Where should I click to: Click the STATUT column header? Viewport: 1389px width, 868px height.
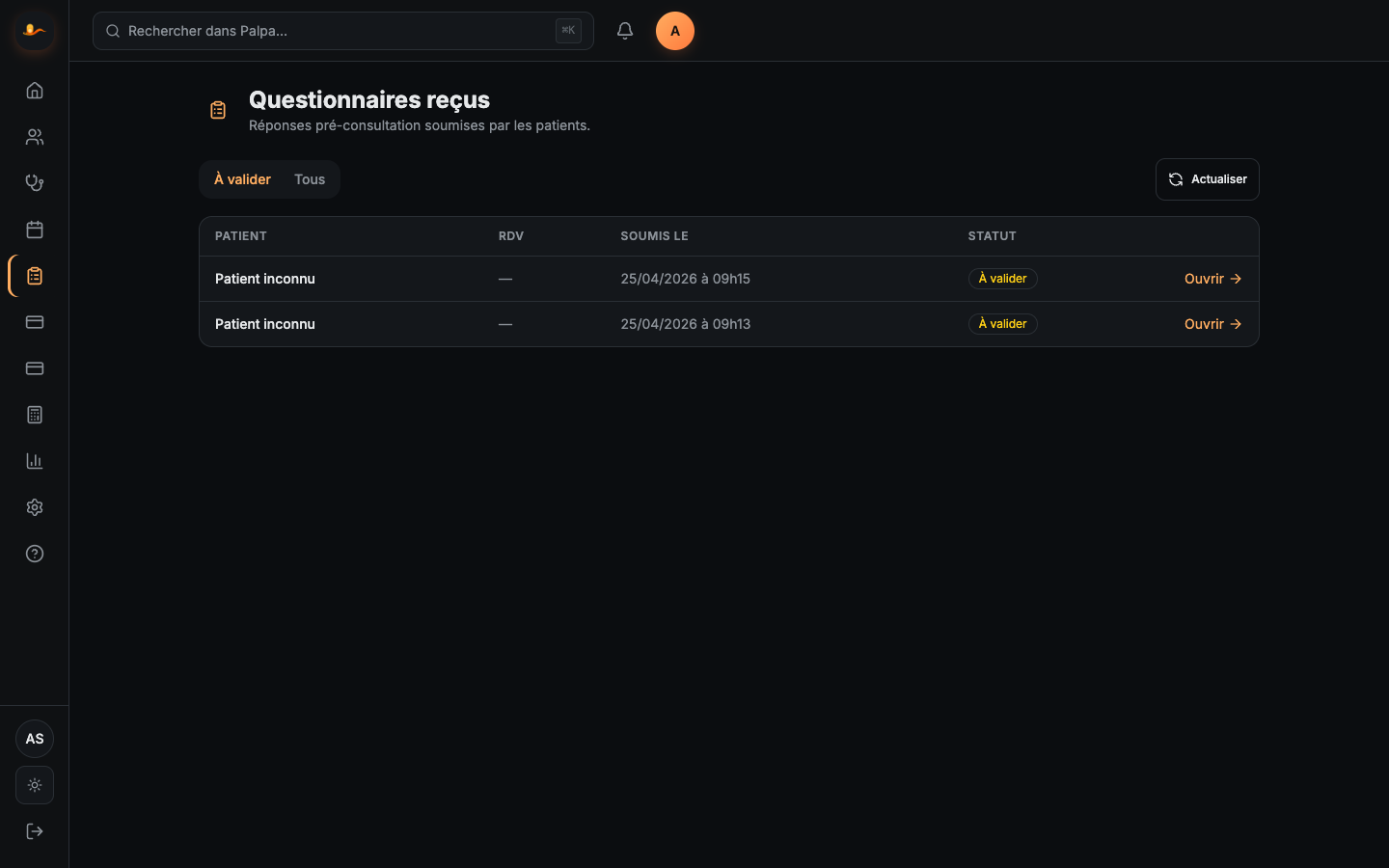993,236
